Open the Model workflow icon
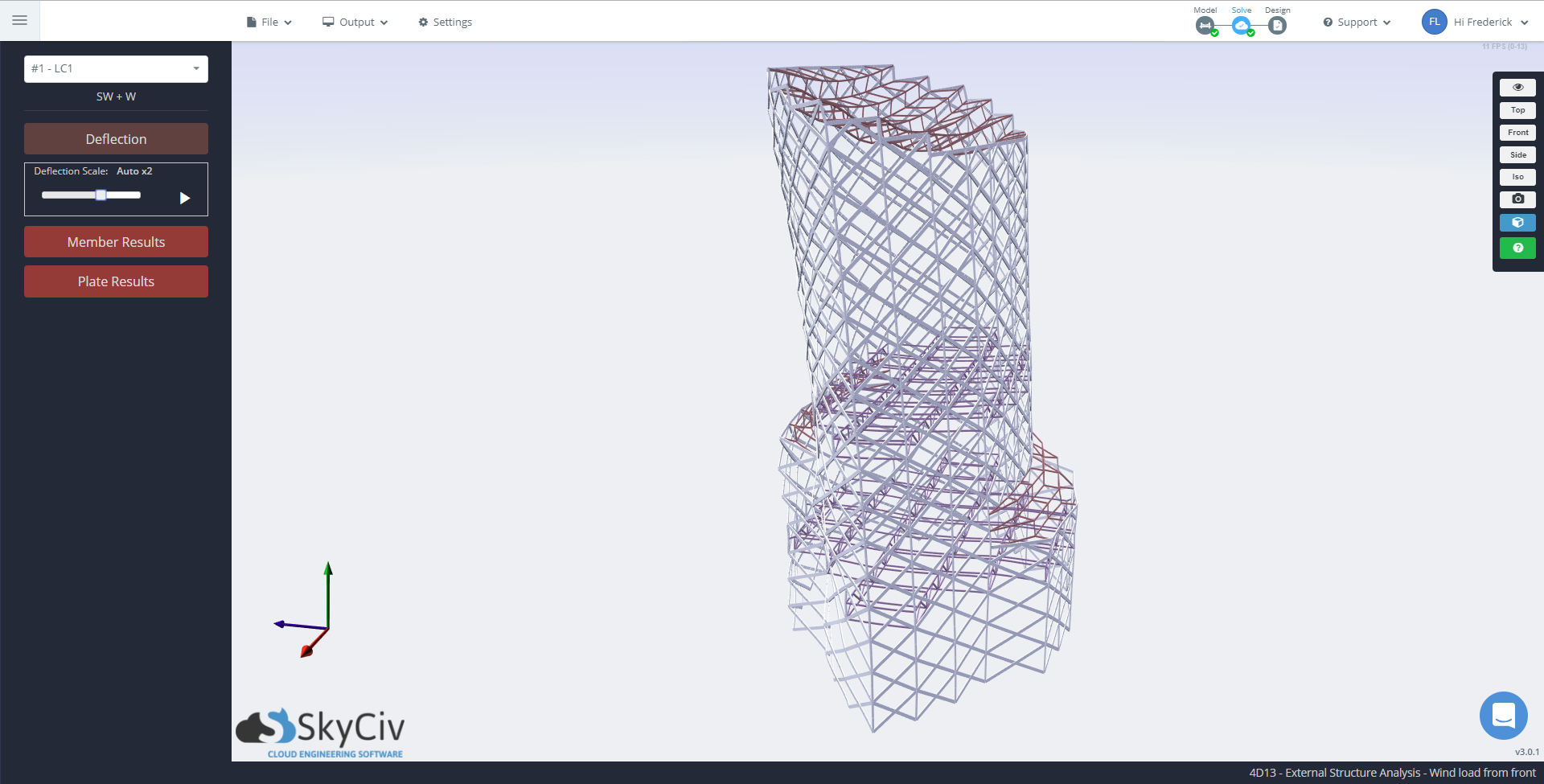Screen dimensions: 1544x784 1205,25
